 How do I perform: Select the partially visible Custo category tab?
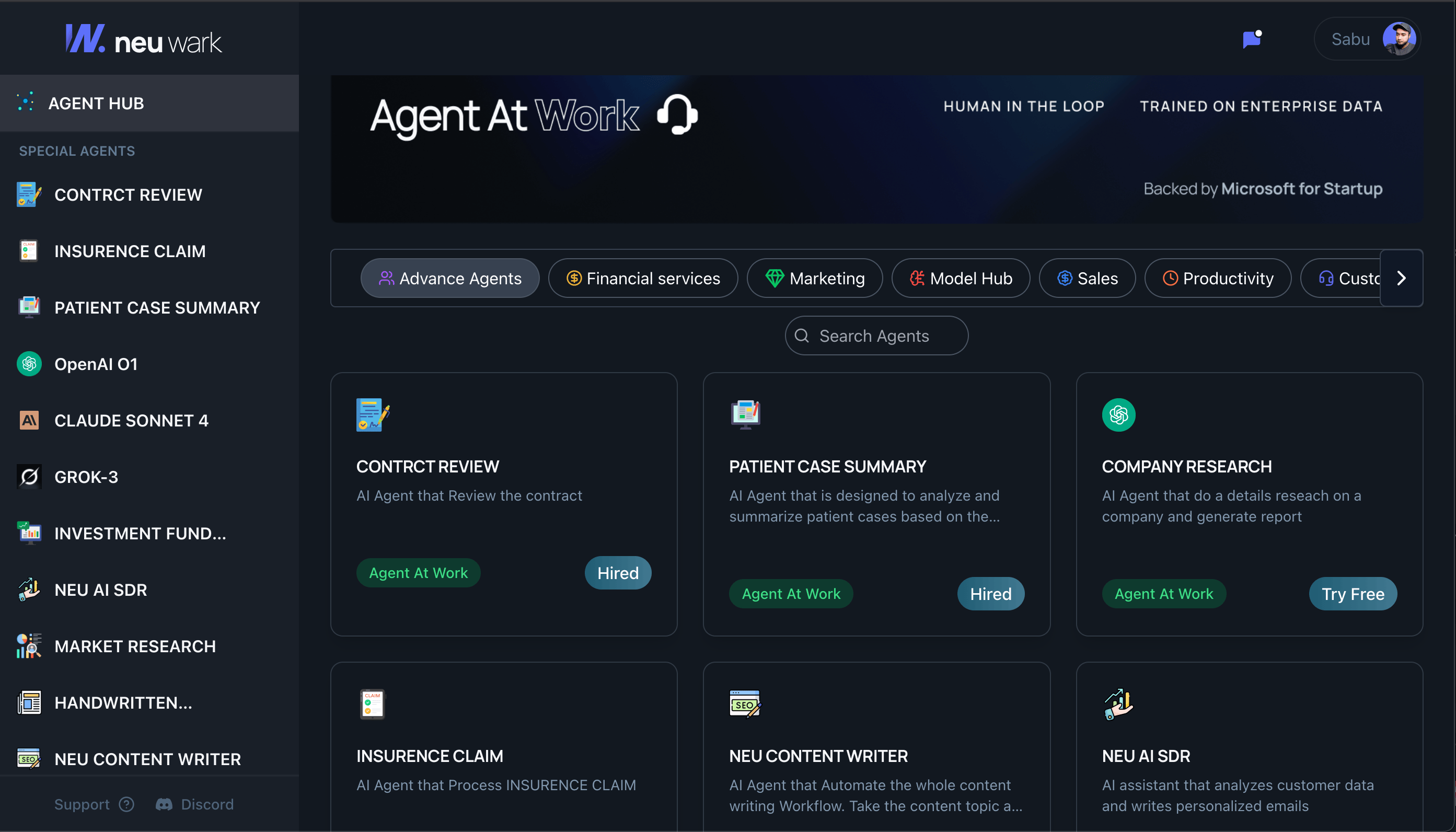tap(1341, 278)
